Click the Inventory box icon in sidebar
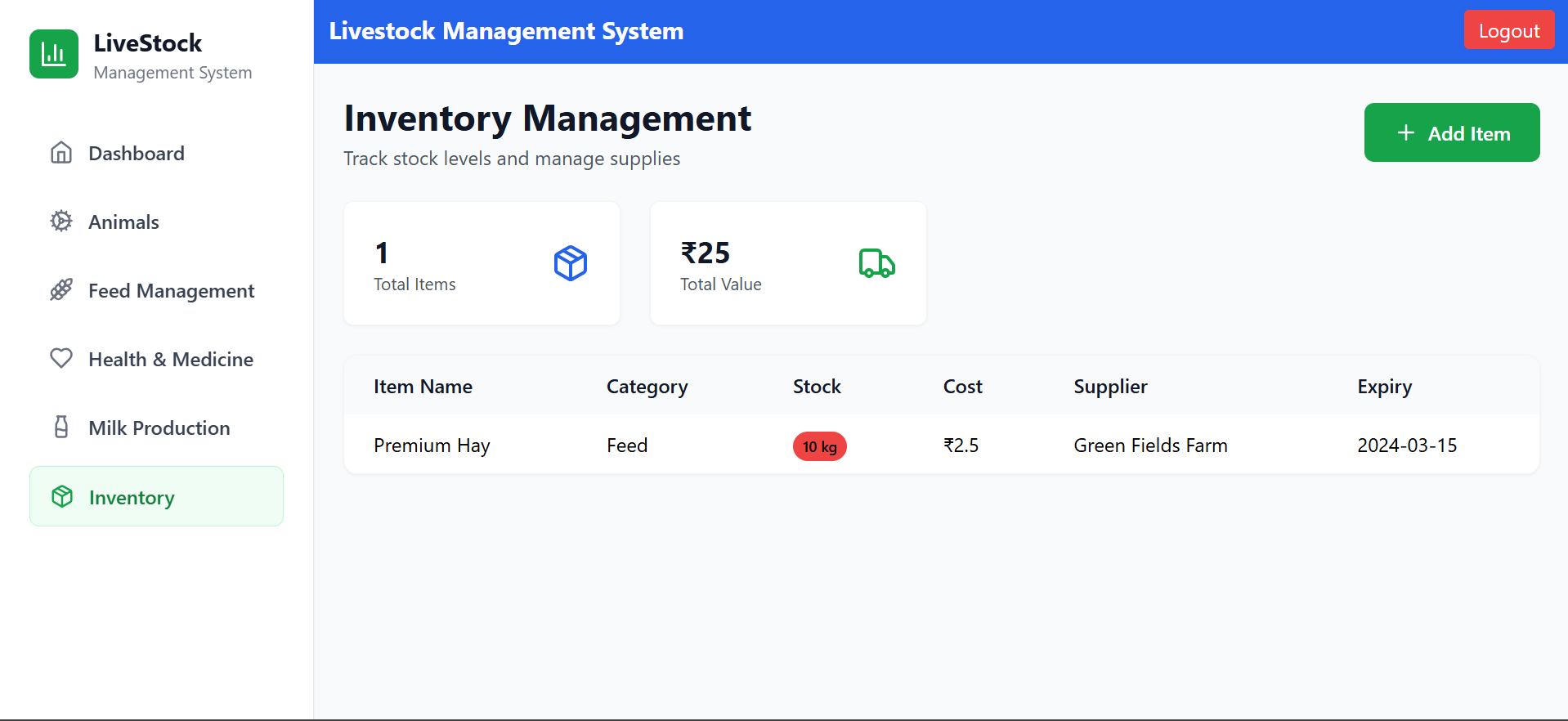 pyautogui.click(x=62, y=496)
